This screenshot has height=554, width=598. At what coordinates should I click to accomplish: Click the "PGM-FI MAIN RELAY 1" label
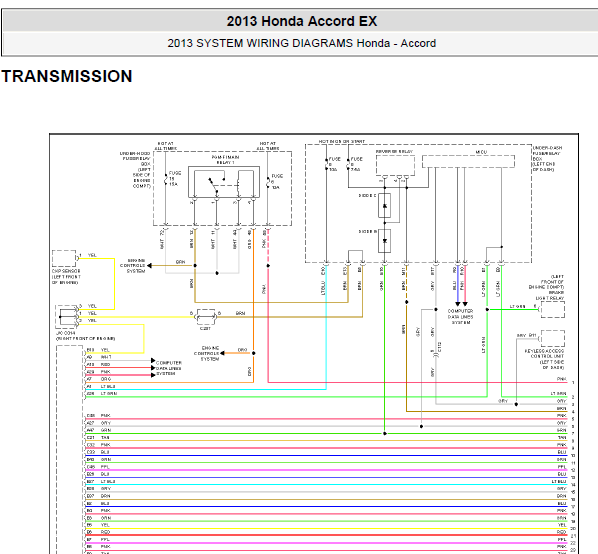[x=225, y=159]
